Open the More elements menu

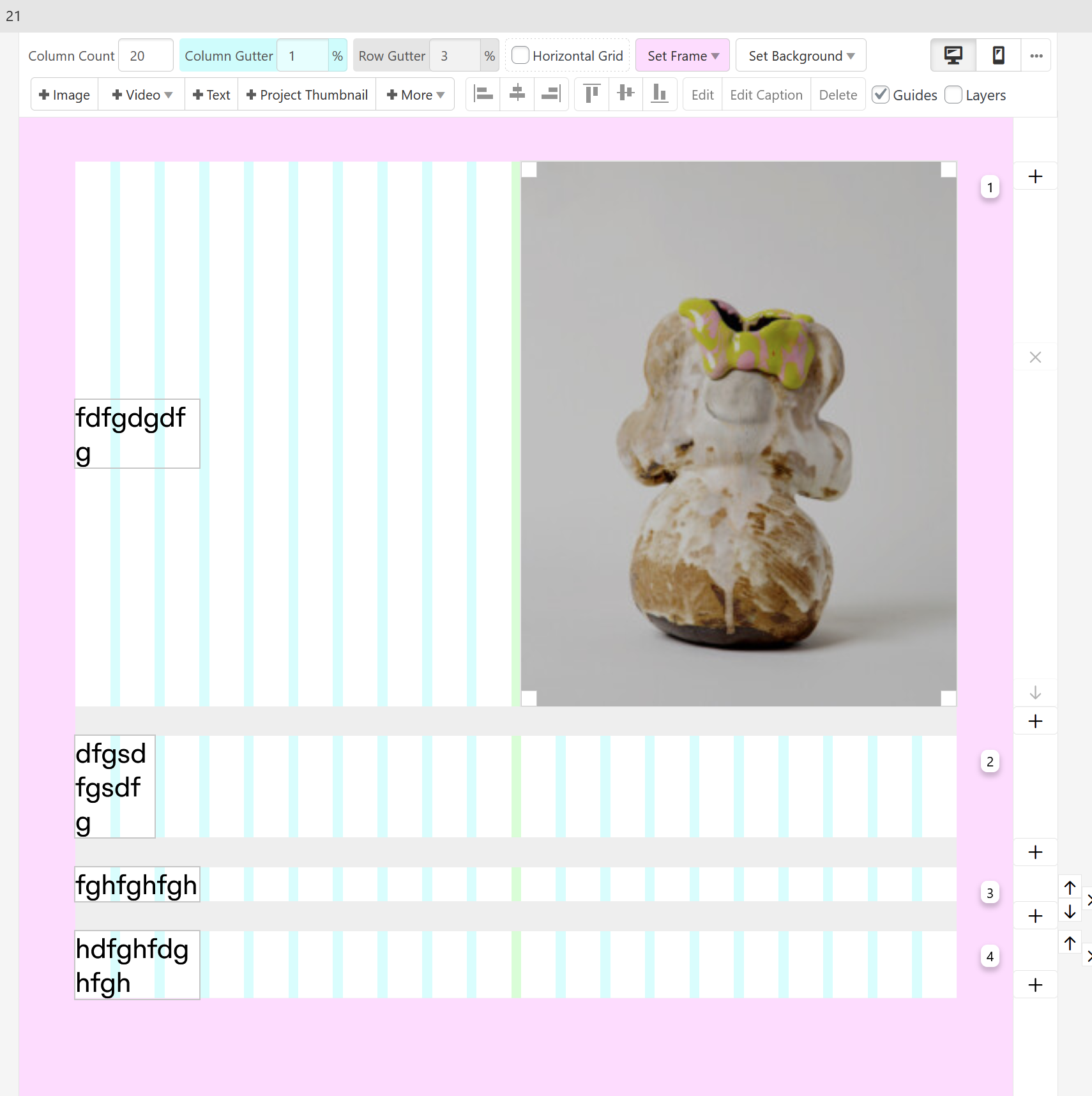point(415,95)
